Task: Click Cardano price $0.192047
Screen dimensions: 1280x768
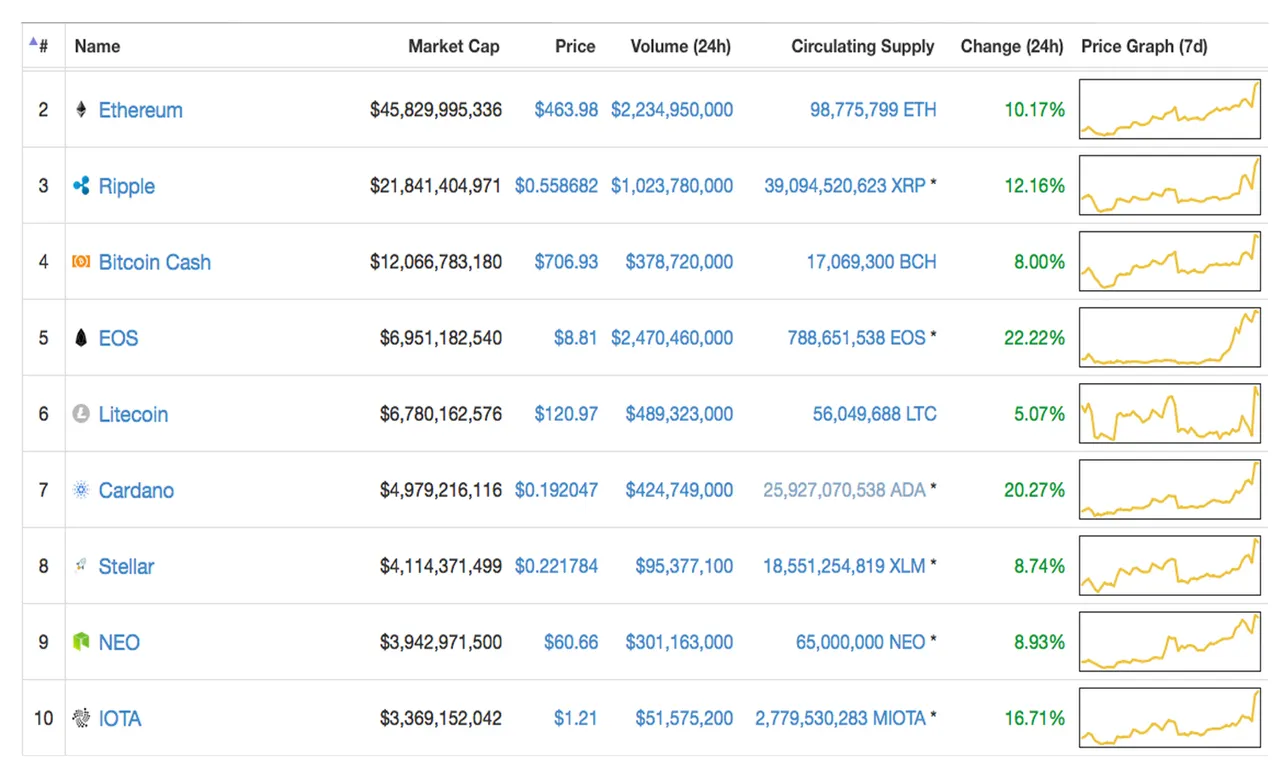Action: 557,490
